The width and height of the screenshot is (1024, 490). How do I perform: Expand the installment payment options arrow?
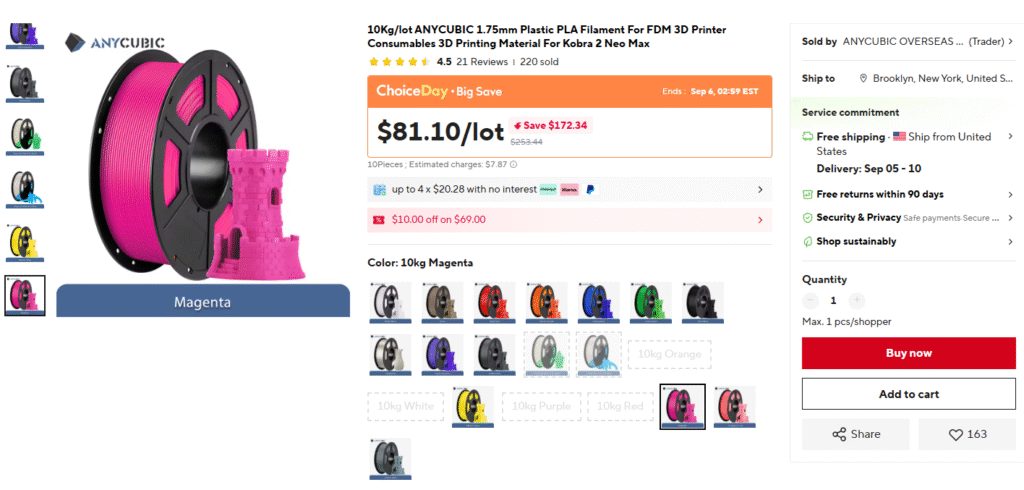coord(760,189)
